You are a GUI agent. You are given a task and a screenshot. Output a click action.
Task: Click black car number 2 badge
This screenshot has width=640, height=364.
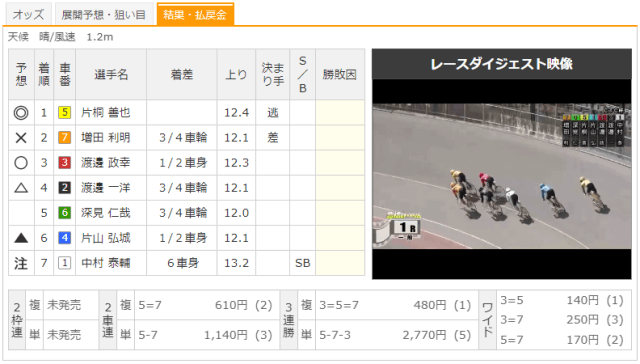click(64, 188)
